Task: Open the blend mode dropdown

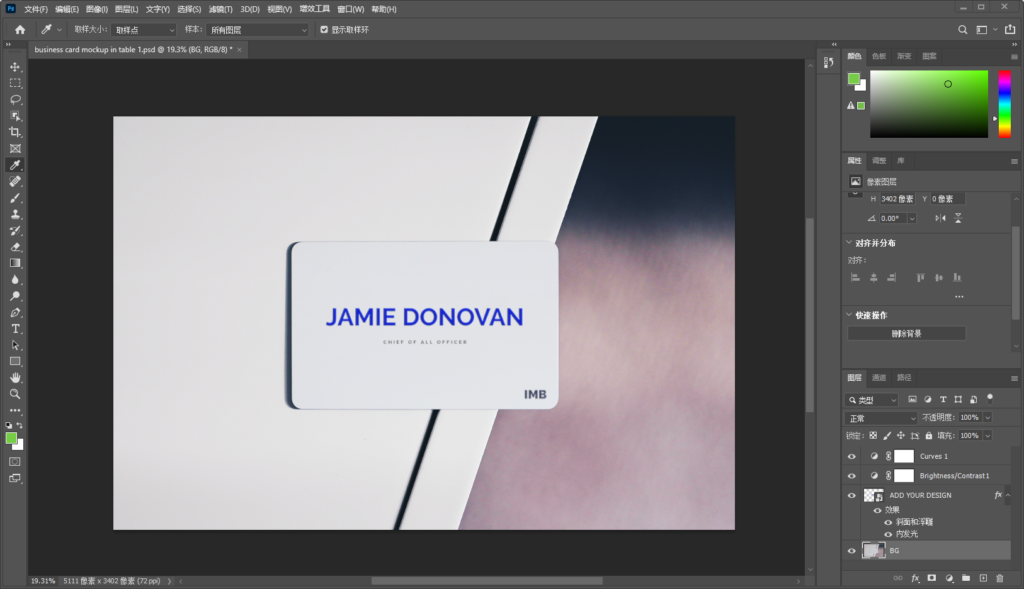Action: tap(882, 418)
